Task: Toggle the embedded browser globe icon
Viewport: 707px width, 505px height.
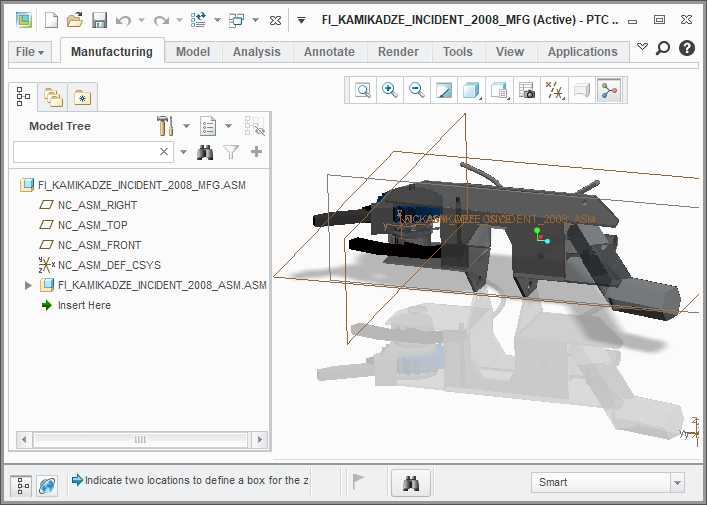Action: (47, 486)
